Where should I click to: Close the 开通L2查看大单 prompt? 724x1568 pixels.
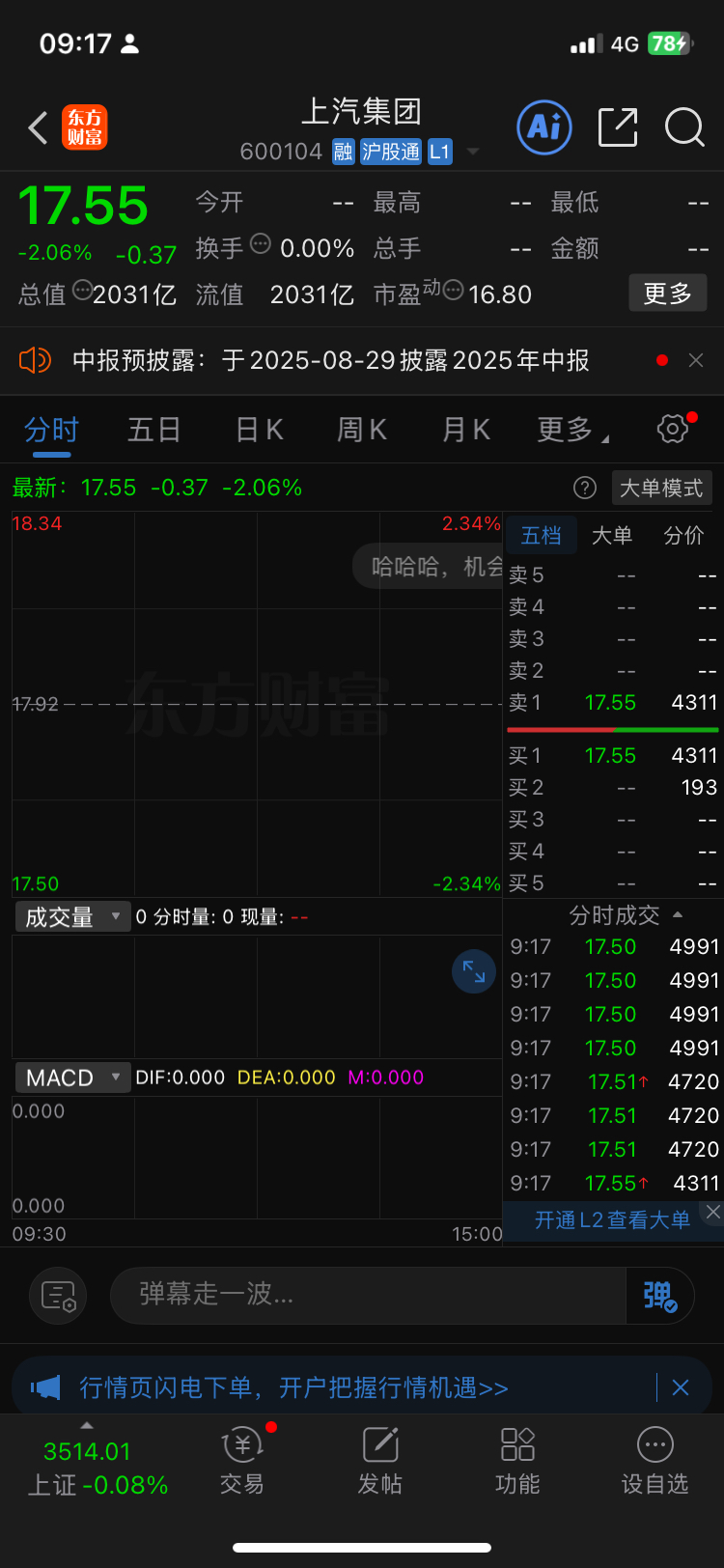tap(712, 1212)
